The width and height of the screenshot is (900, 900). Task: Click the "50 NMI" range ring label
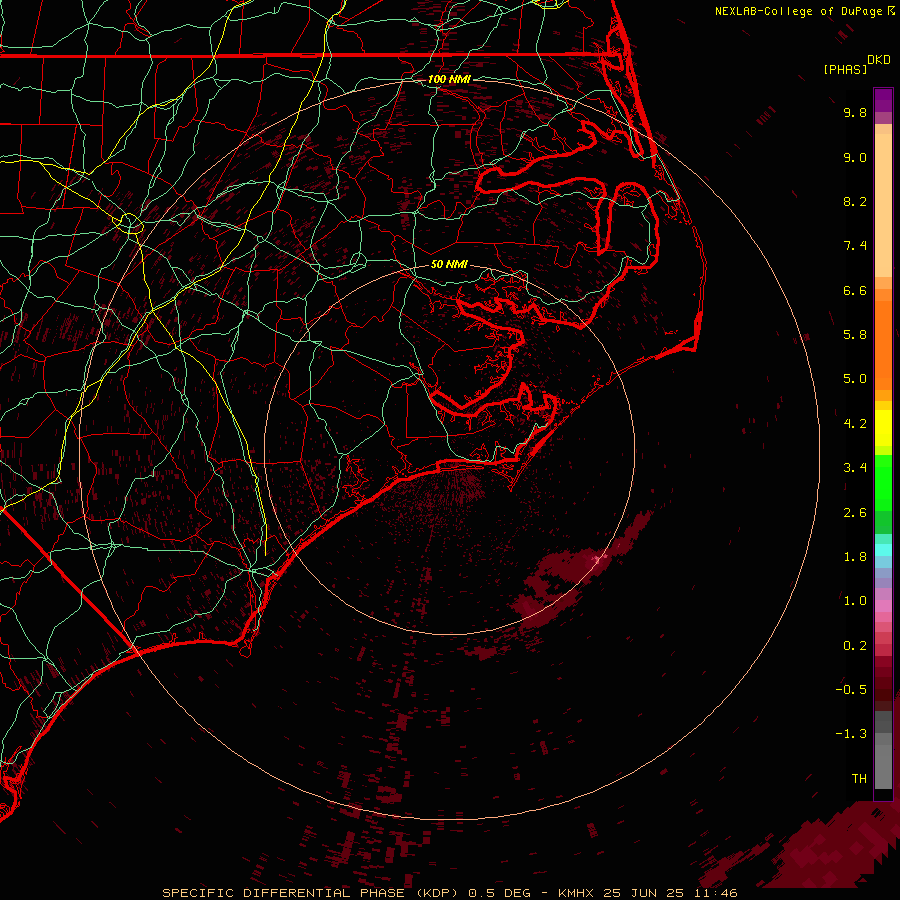point(449,264)
